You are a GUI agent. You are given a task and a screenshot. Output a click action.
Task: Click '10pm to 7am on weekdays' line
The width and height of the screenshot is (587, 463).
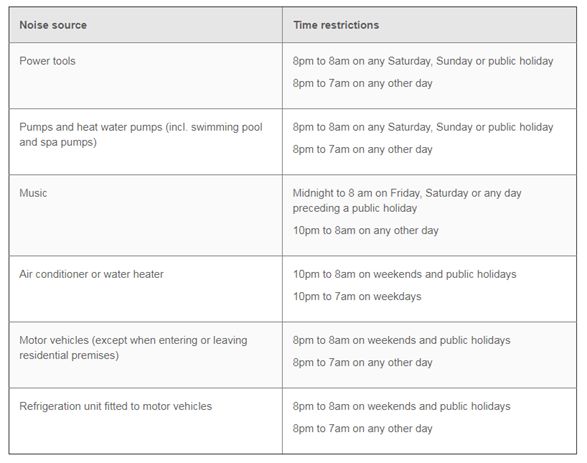(357, 296)
